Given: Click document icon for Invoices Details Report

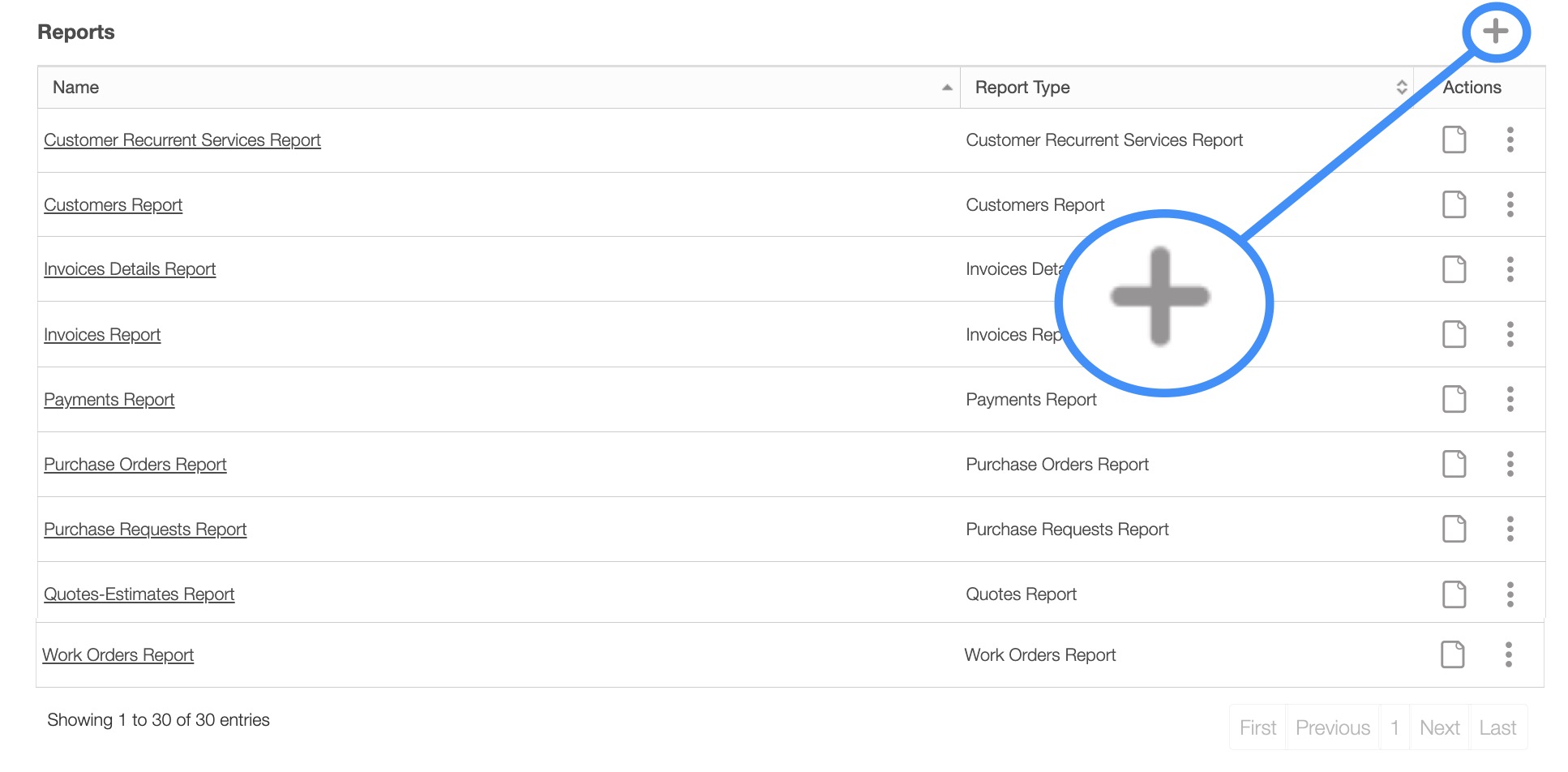Looking at the screenshot, I should tap(1454, 269).
